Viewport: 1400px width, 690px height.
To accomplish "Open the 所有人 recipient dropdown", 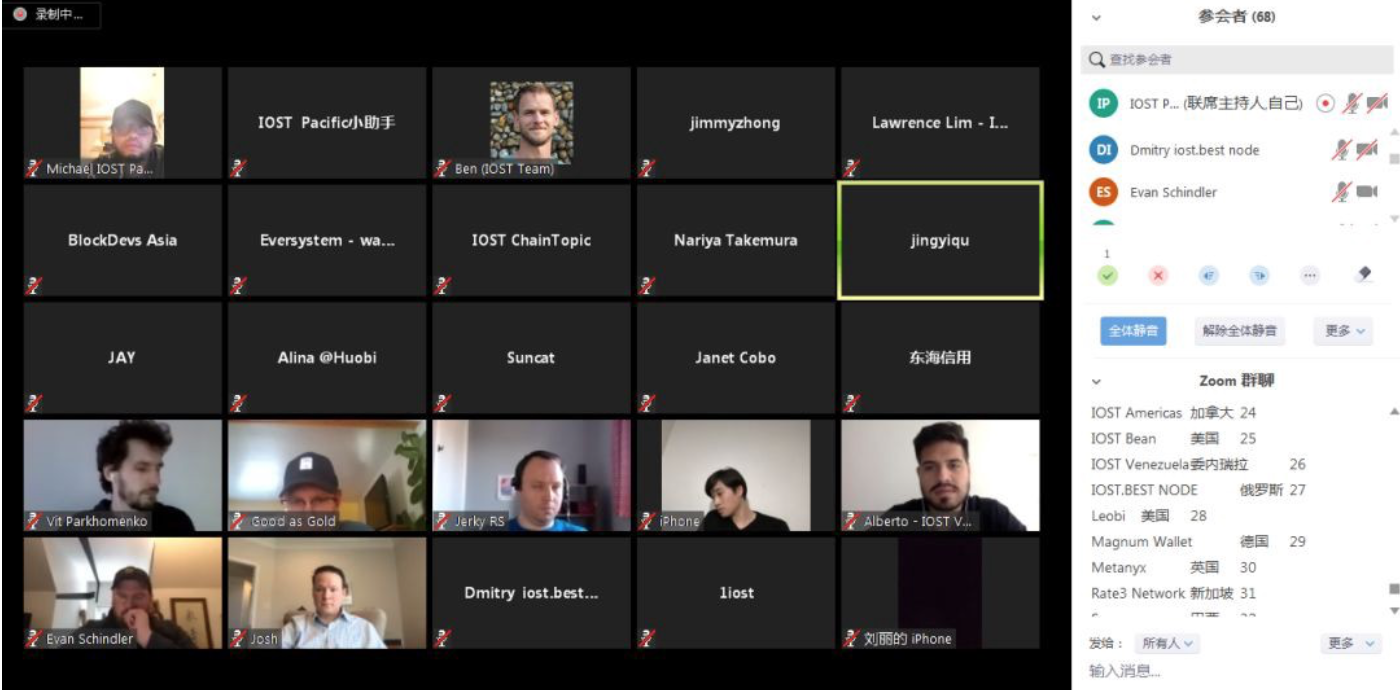I will 1169,643.
